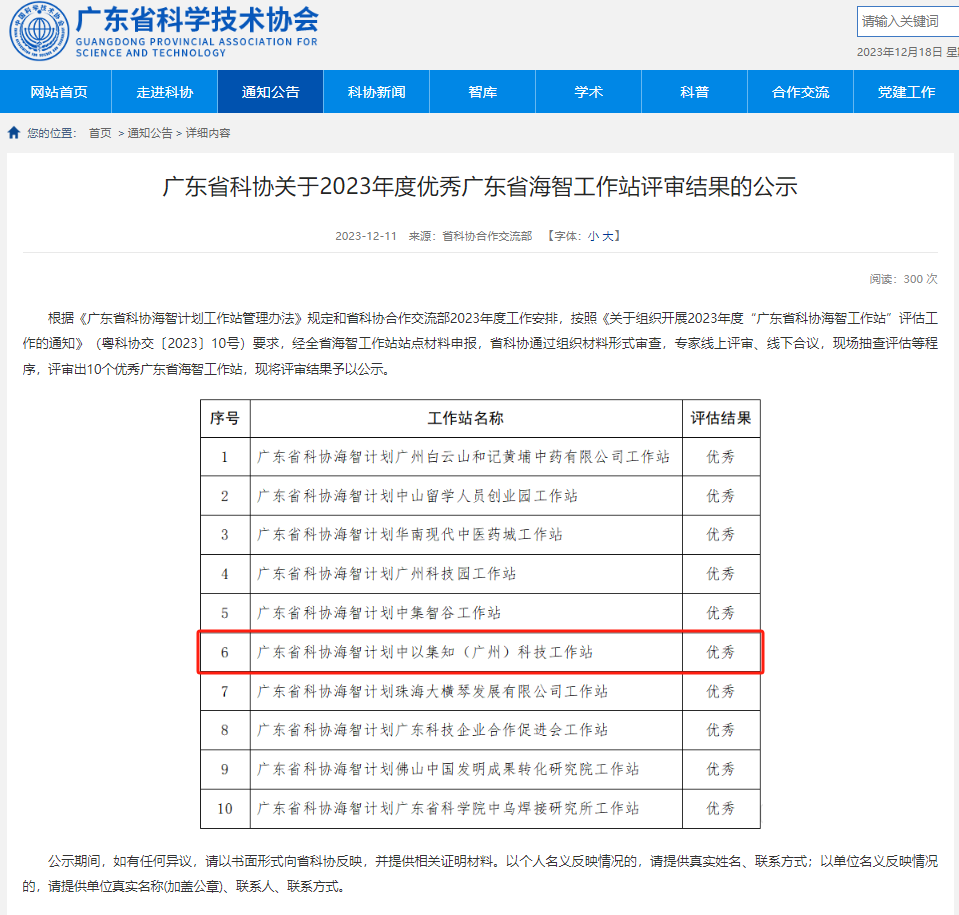Click the 序号 column header
The width and height of the screenshot is (959, 915).
pyautogui.click(x=224, y=418)
